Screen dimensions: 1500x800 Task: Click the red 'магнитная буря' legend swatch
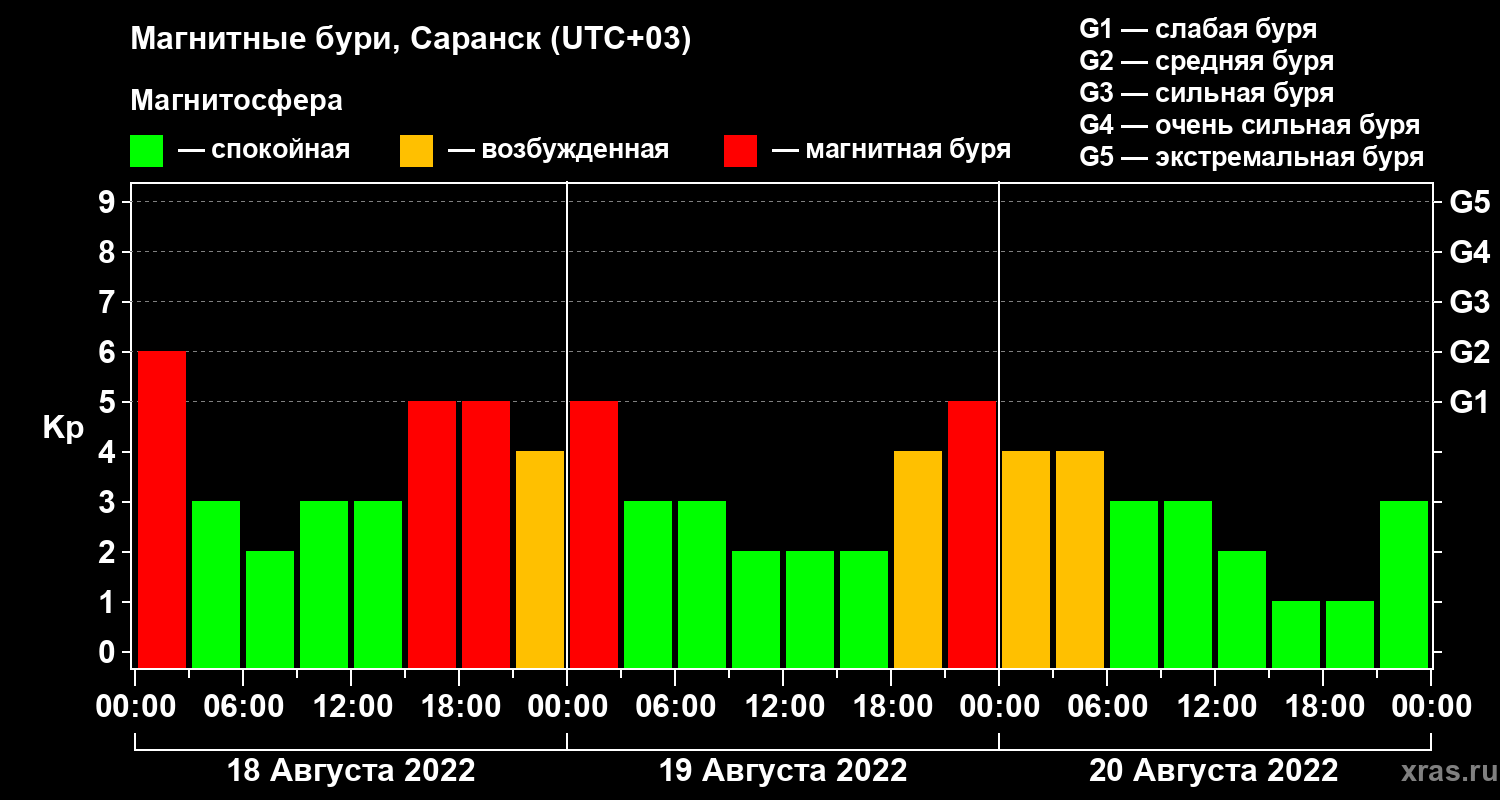click(740, 151)
